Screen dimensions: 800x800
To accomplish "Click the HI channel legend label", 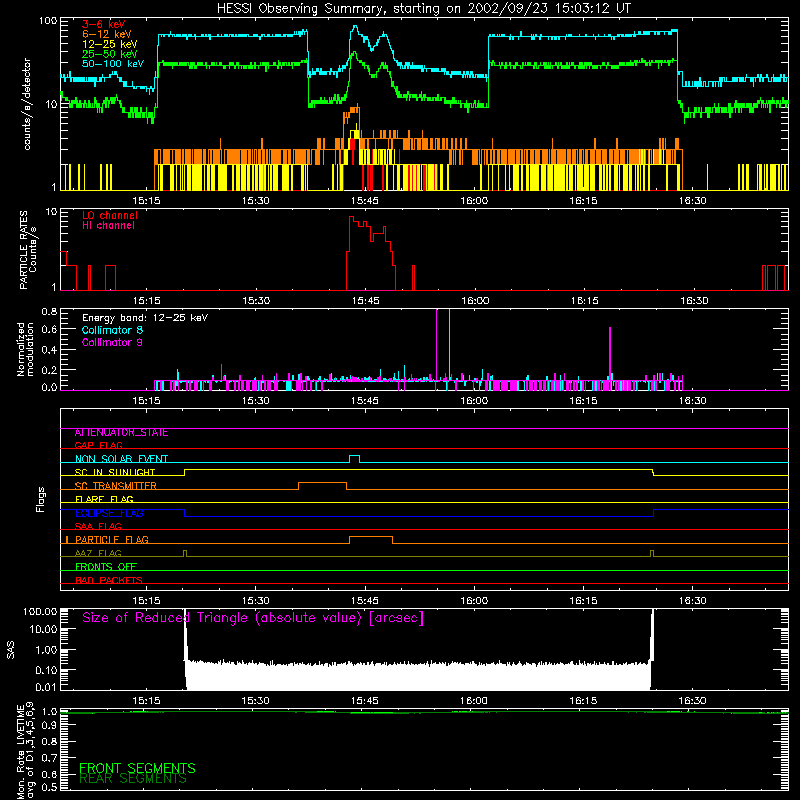I will [108, 226].
